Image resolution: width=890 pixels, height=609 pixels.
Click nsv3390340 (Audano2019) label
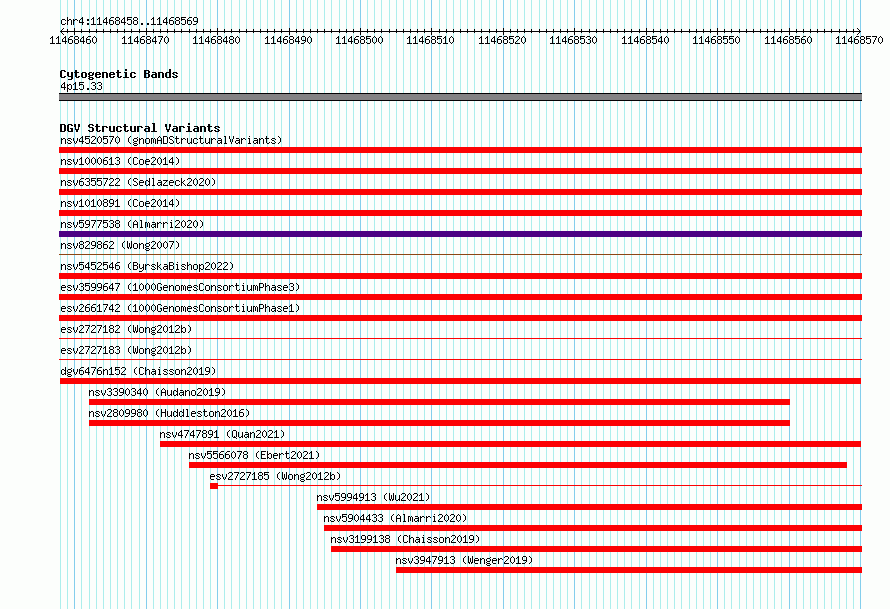[157, 392]
